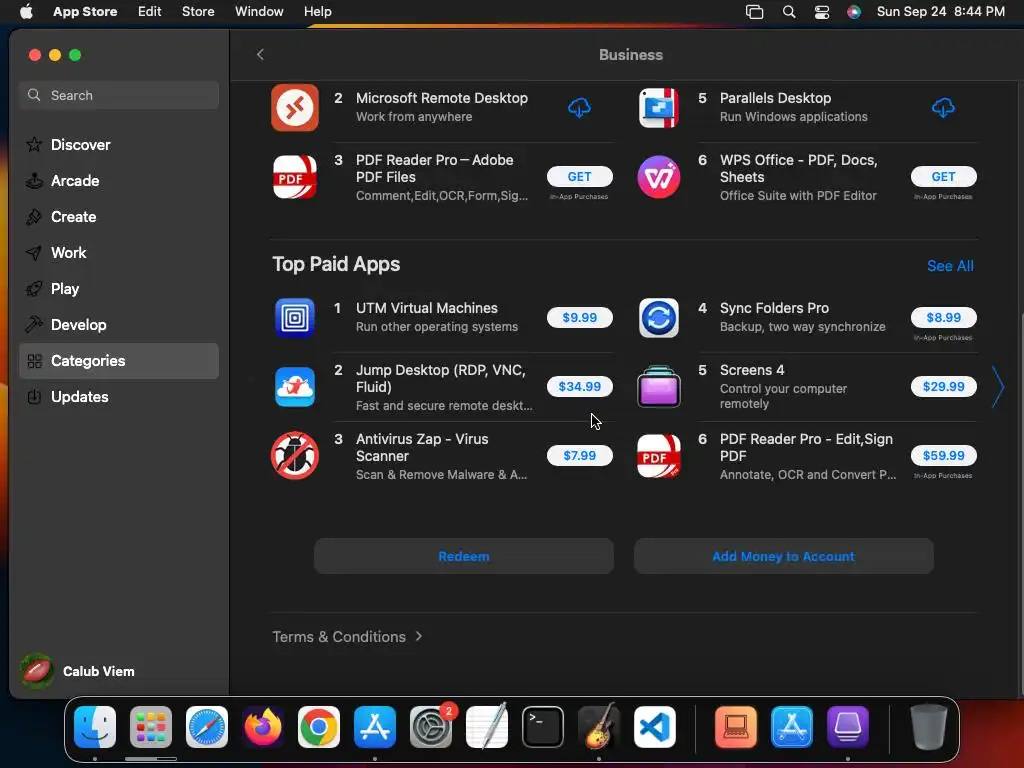Open the Apple menu

26,12
